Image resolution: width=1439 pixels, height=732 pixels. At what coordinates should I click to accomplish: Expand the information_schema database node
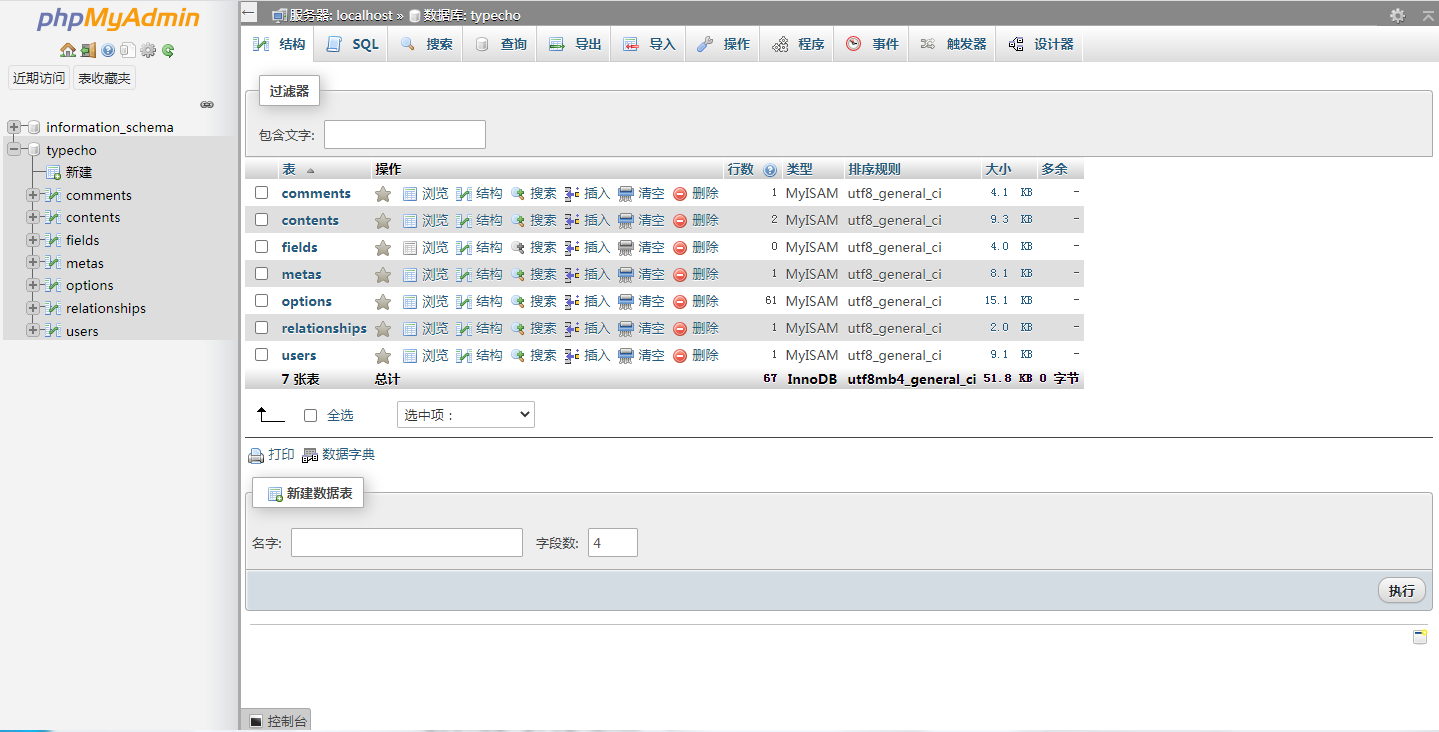pos(13,127)
